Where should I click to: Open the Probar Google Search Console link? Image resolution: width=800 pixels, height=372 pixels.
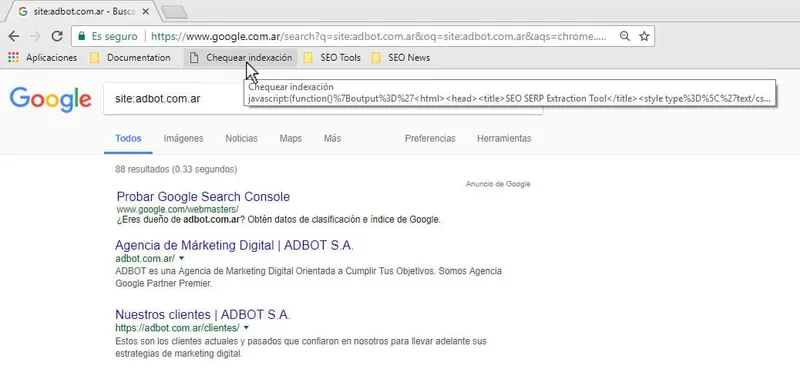click(x=203, y=196)
